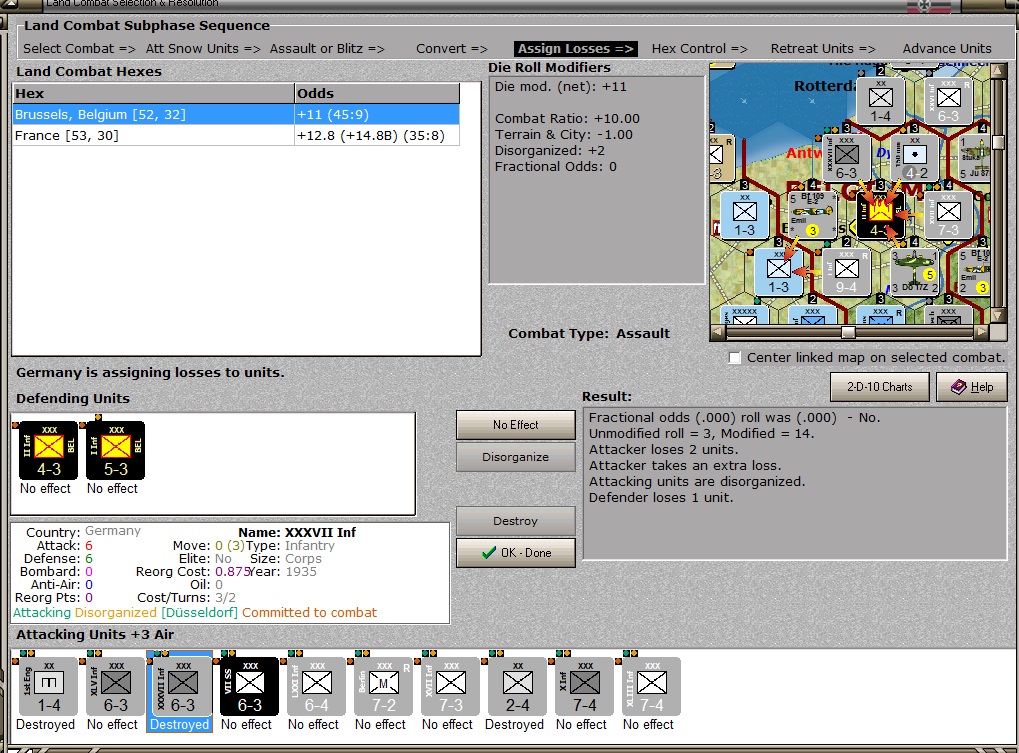1019x753 pixels.
Task: Select the XLIII Inf 7-4 attacking unit
Action: (x=651, y=686)
